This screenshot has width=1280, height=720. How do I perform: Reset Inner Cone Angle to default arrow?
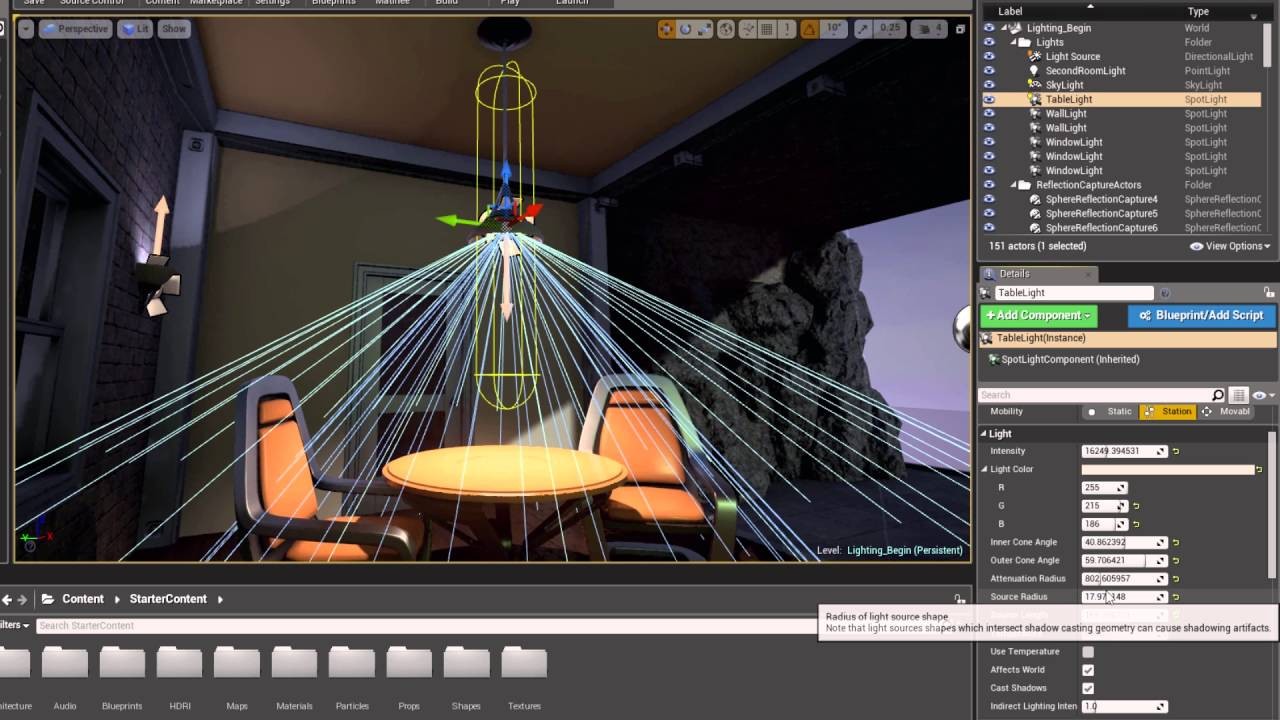click(1175, 542)
